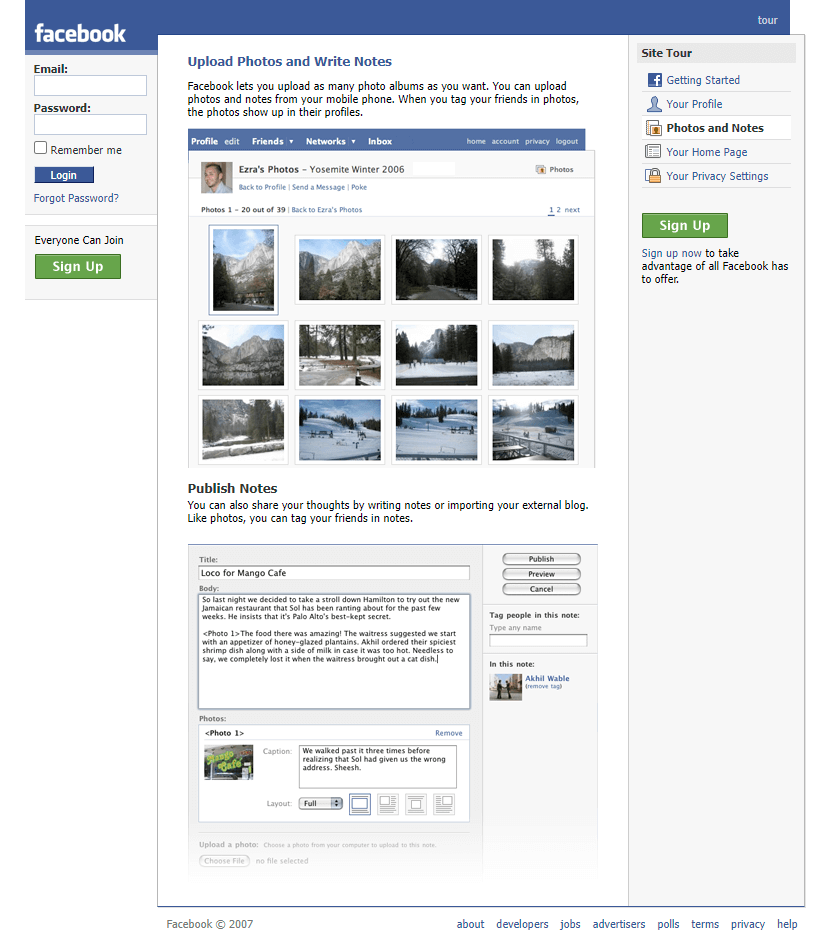Image resolution: width=830 pixels, height=940 pixels.
Task: Click logout in the navbar
Action: 567,141
